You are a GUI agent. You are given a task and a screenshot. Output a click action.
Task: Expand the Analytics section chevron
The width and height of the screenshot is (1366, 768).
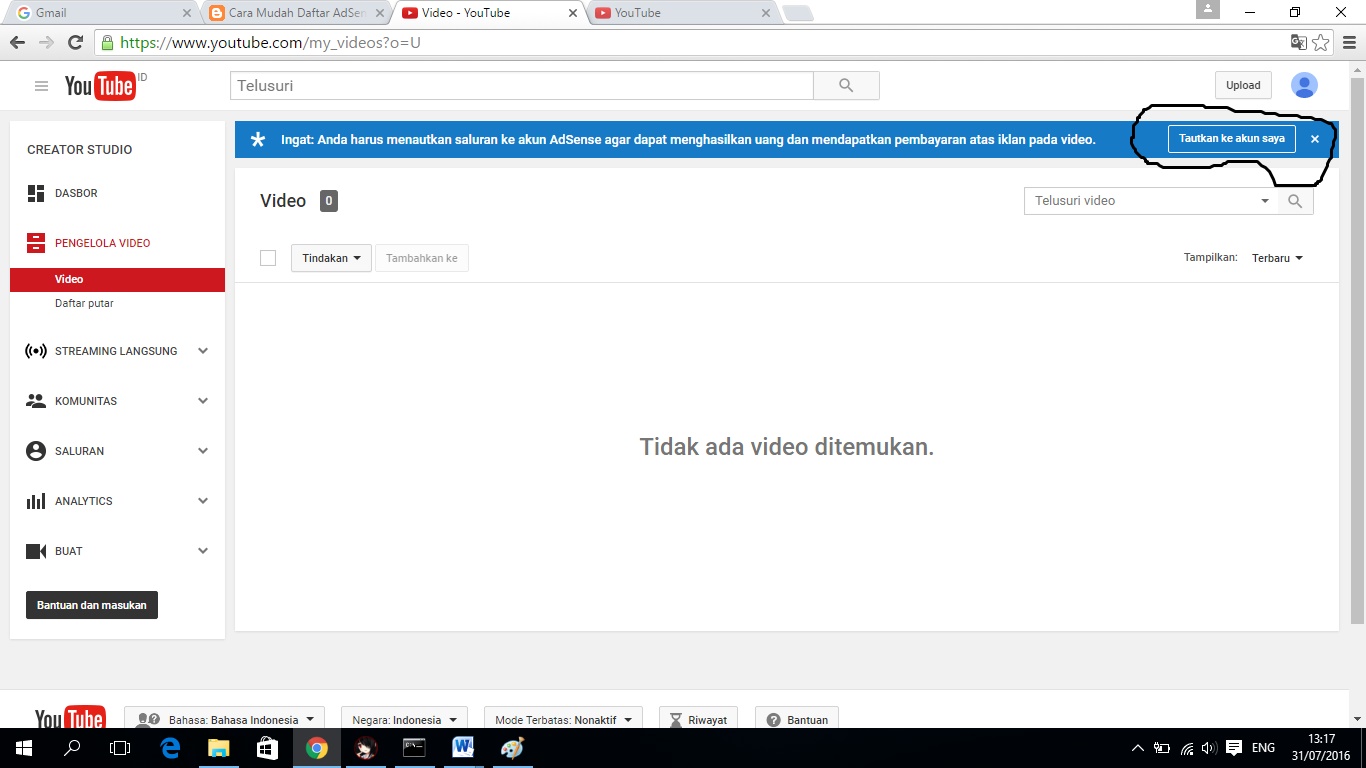pyautogui.click(x=203, y=501)
